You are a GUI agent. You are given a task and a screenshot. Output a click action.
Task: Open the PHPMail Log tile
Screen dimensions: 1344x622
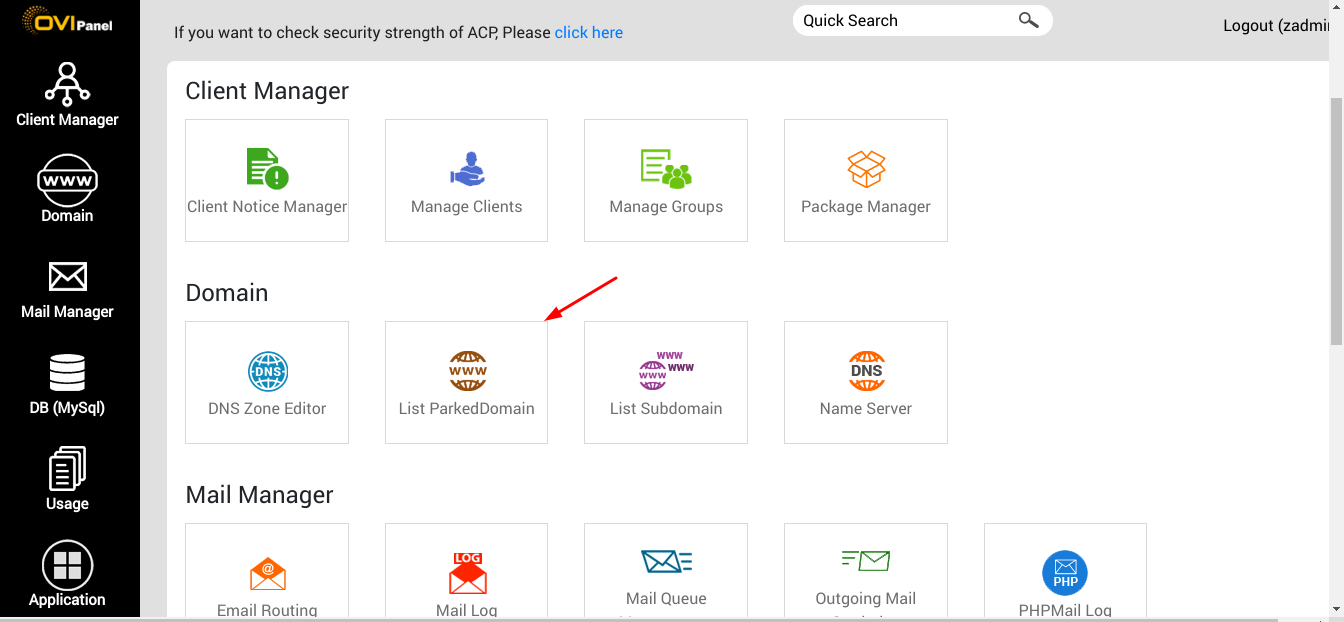coord(1065,572)
